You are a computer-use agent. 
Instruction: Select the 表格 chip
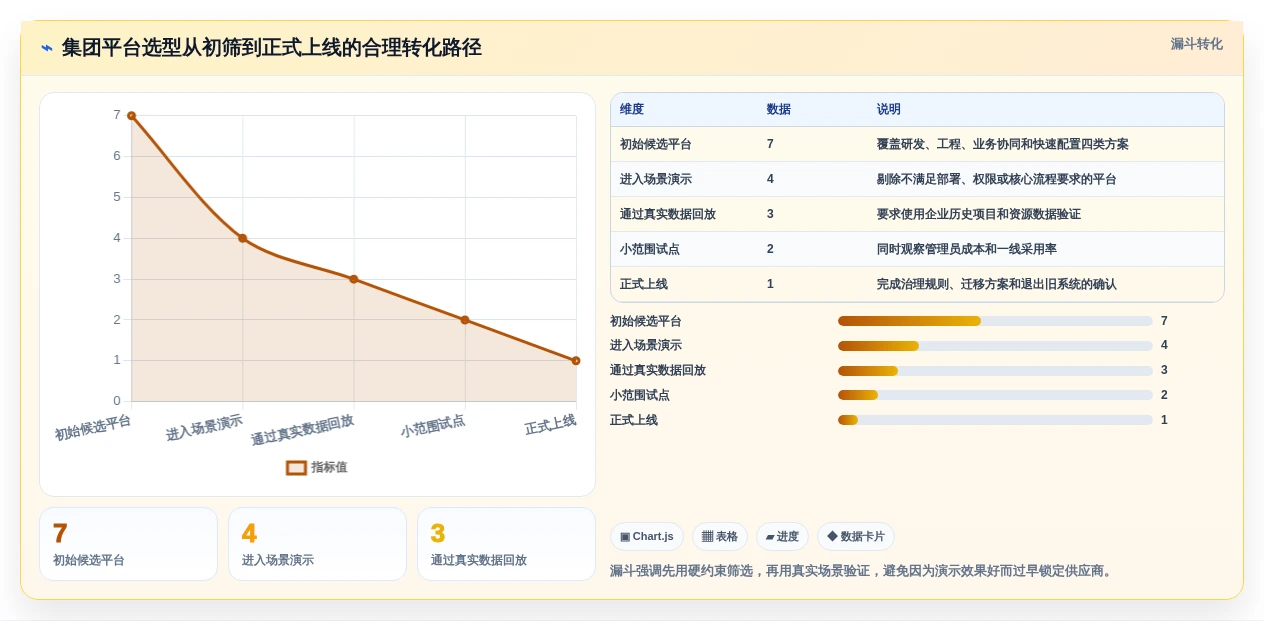(720, 537)
